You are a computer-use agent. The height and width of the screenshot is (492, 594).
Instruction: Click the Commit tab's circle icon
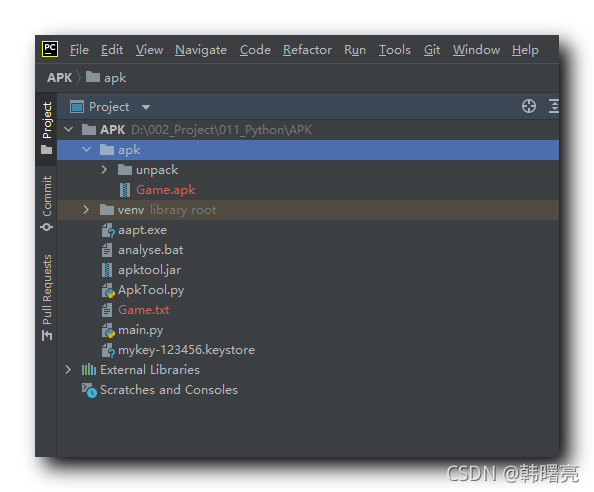pyautogui.click(x=47, y=227)
